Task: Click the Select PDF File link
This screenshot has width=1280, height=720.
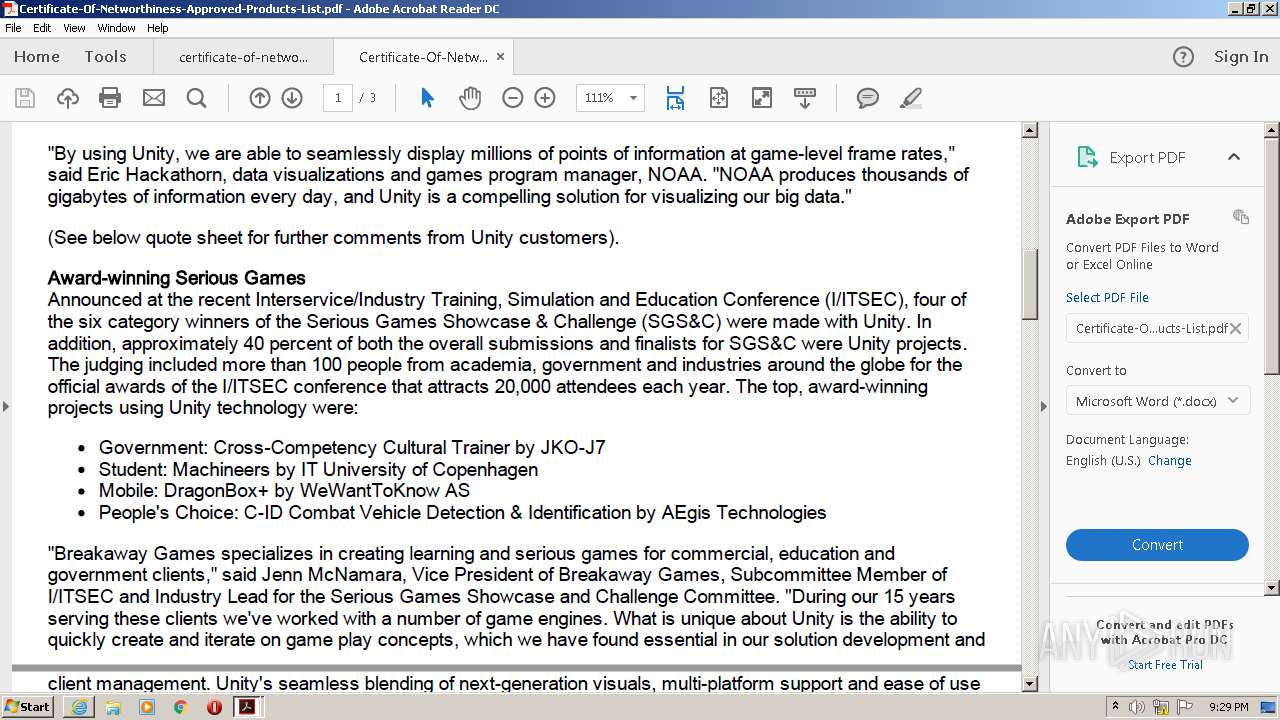Action: [1107, 298]
